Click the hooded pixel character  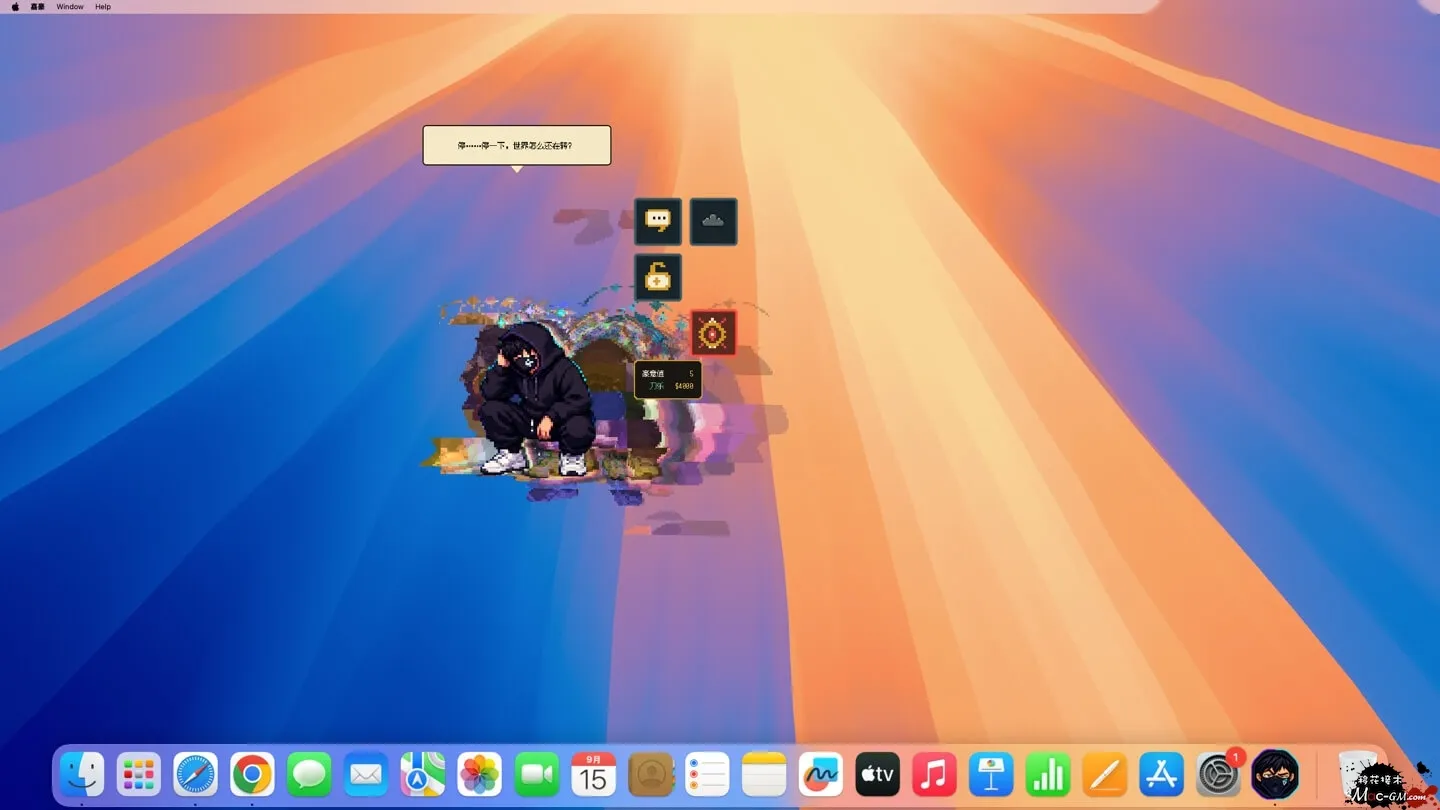[x=535, y=400]
